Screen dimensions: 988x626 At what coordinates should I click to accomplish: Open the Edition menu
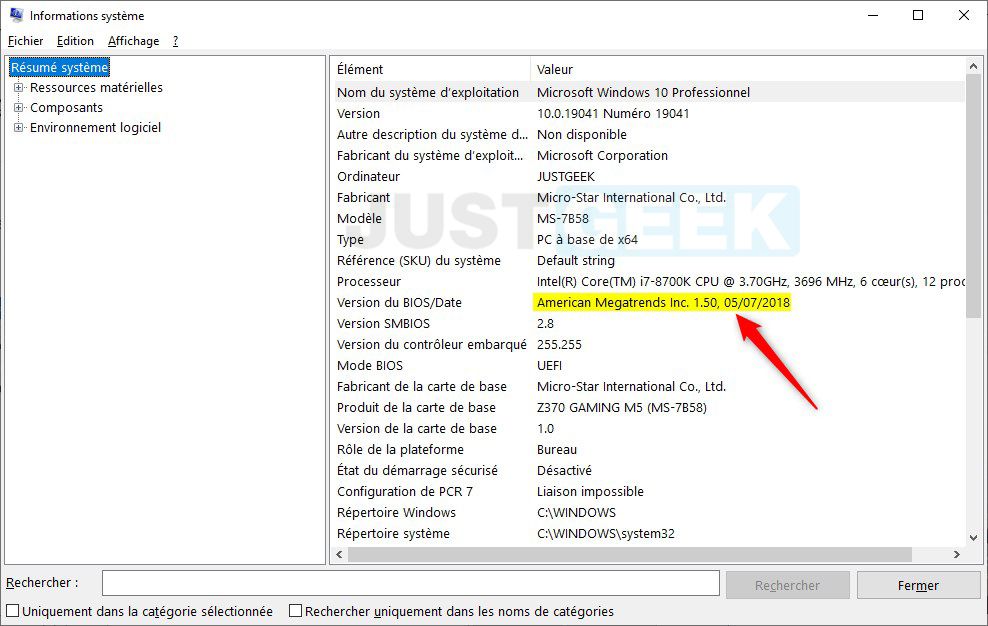(x=75, y=41)
